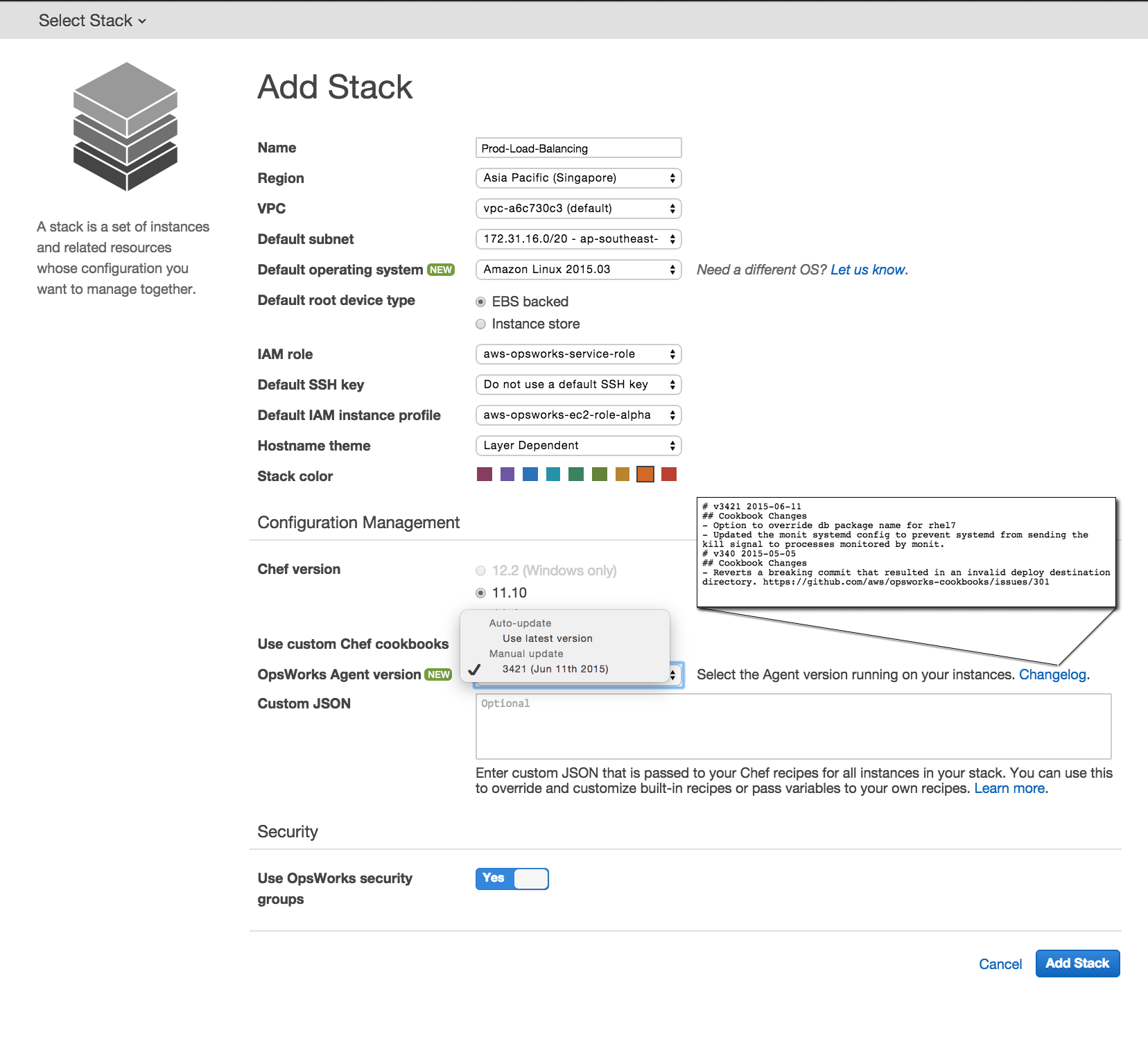Pick the maroon stack color swatch
The image size is (1148, 1037).
(485, 474)
